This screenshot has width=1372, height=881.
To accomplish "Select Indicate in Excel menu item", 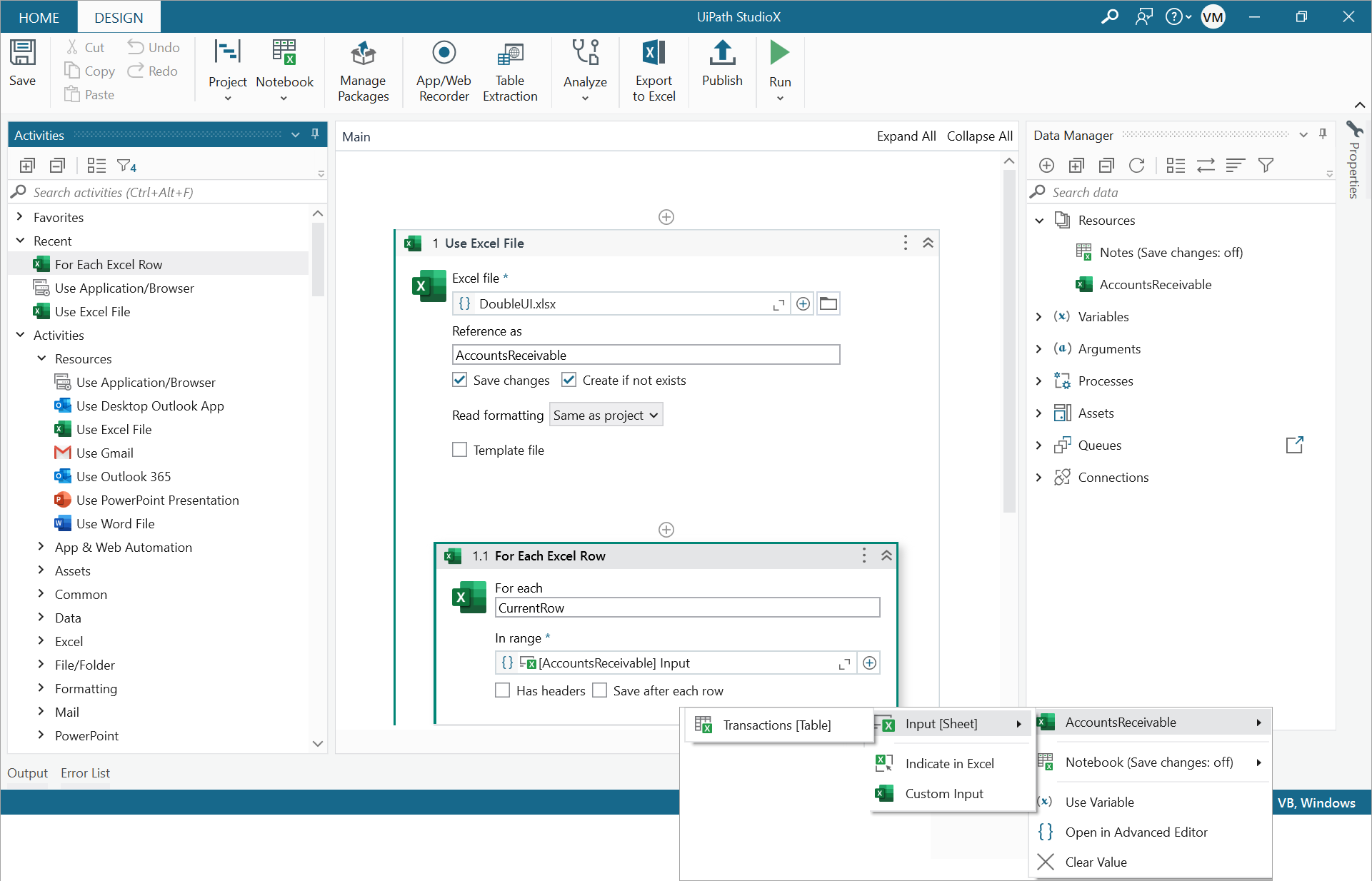I will (949, 763).
